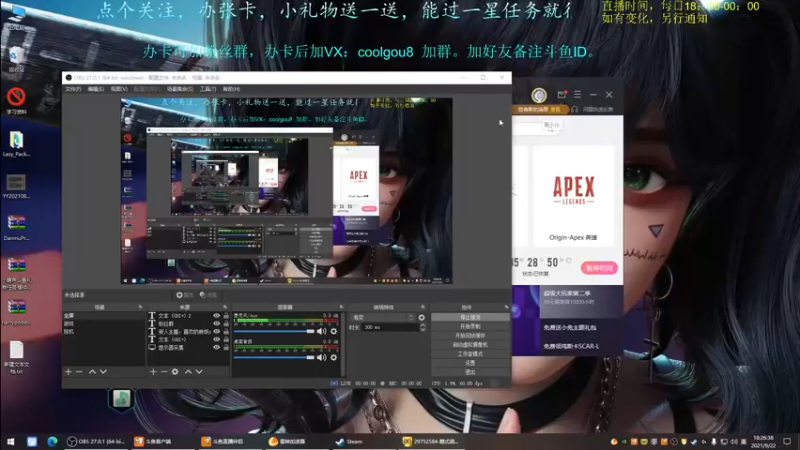This screenshot has height=450, width=800.
Task: Open the 文件(F) menu in OBS
Action: pos(73,89)
